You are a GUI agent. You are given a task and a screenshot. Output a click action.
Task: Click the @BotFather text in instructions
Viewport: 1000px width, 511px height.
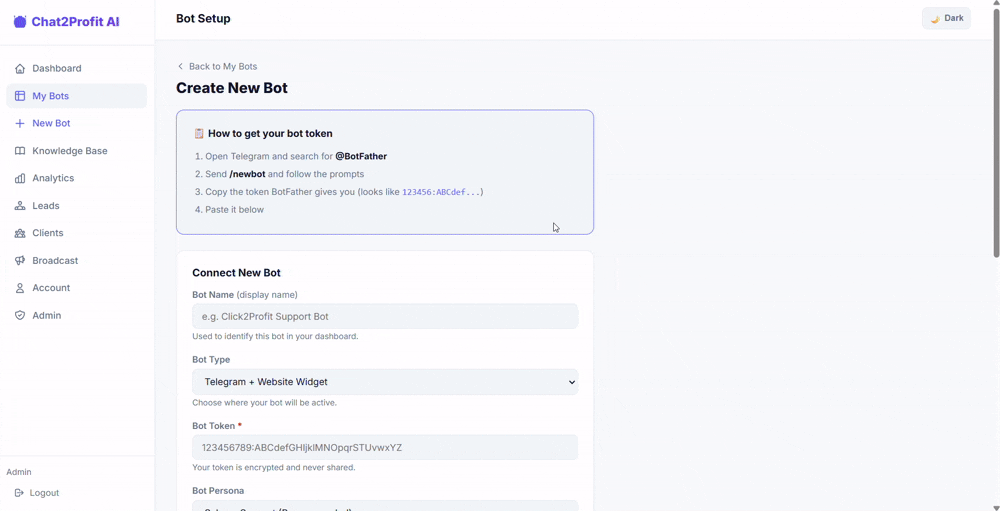[x=361, y=156]
